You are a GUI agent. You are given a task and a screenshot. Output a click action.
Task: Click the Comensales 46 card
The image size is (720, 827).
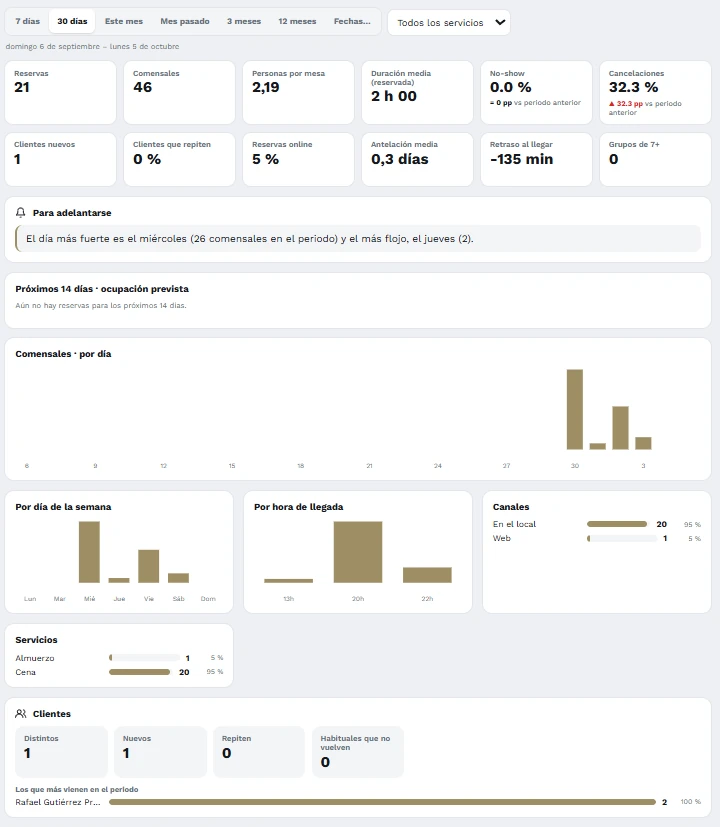tap(179, 92)
